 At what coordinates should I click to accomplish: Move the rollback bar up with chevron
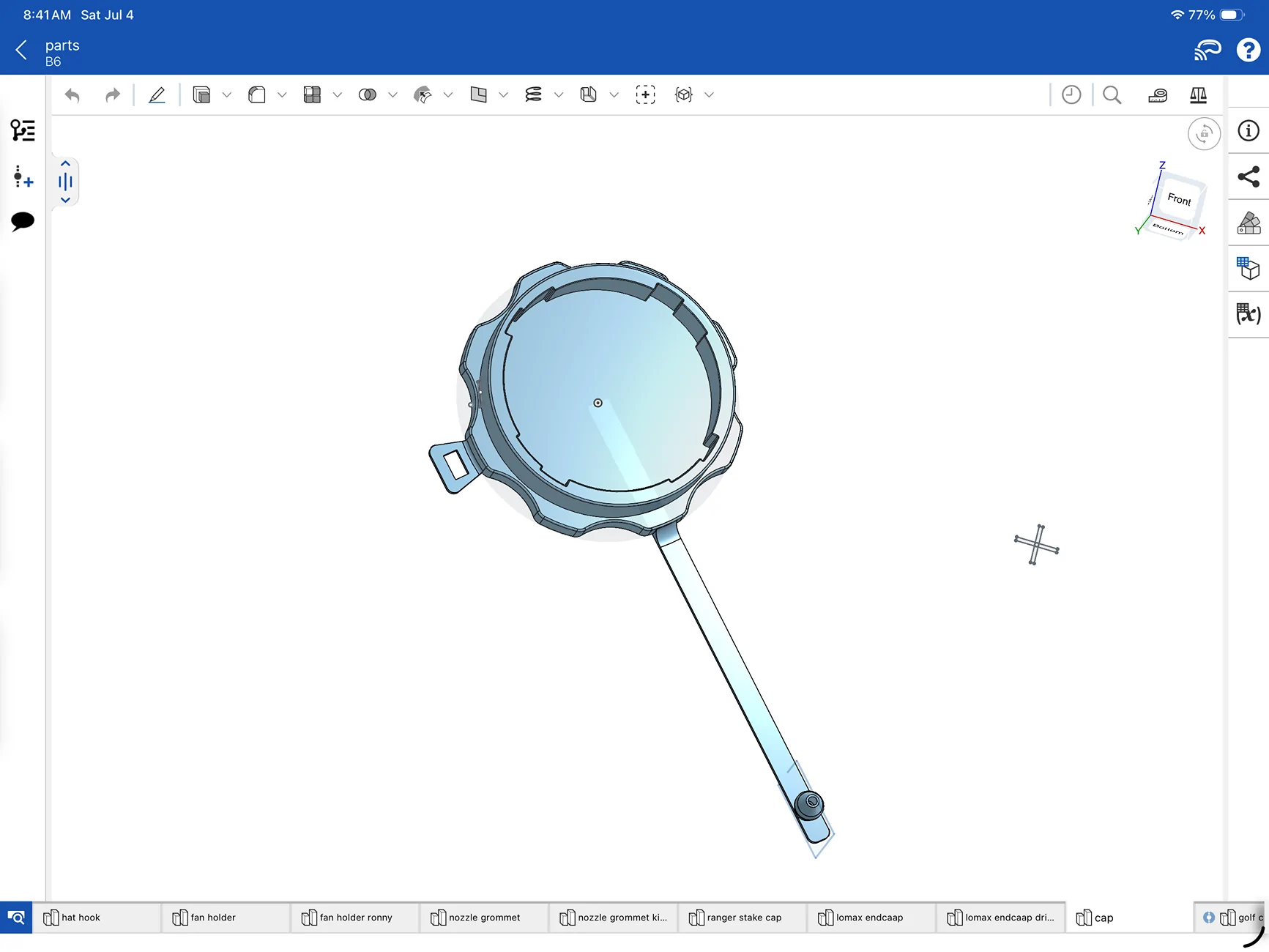tap(65, 164)
